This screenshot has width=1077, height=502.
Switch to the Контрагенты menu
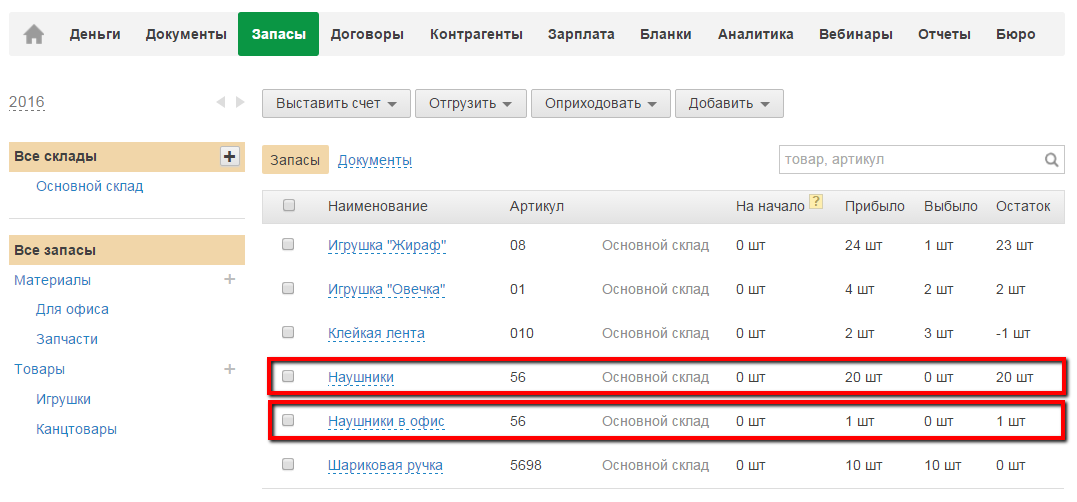point(476,34)
